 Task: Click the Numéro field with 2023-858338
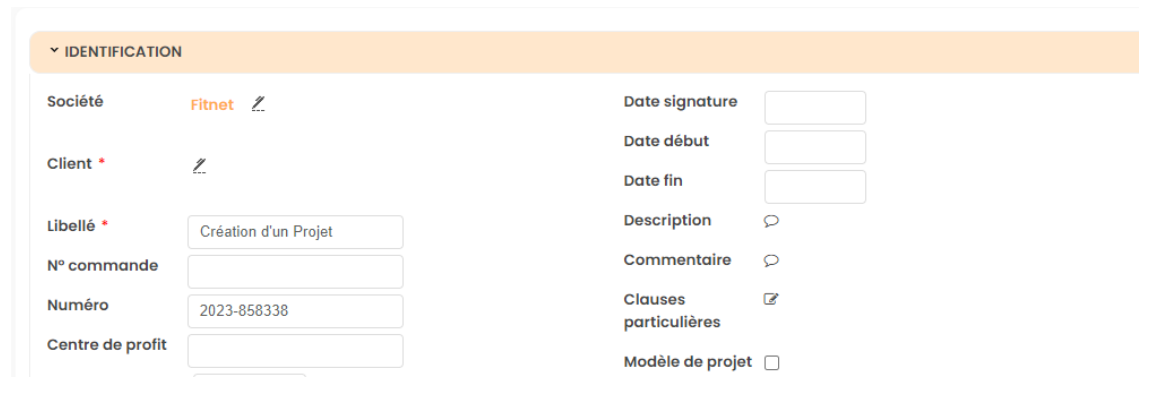point(295,311)
